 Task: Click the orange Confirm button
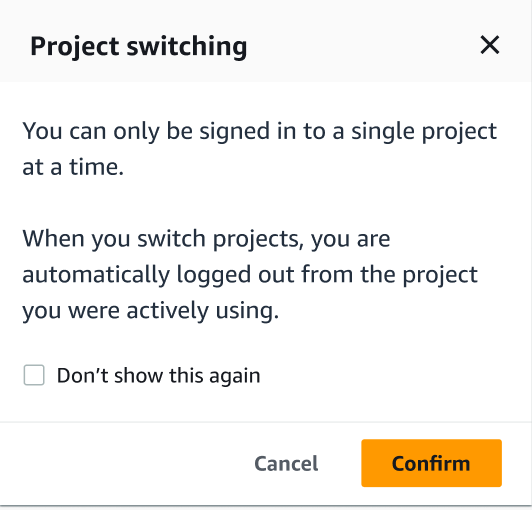tap(431, 463)
